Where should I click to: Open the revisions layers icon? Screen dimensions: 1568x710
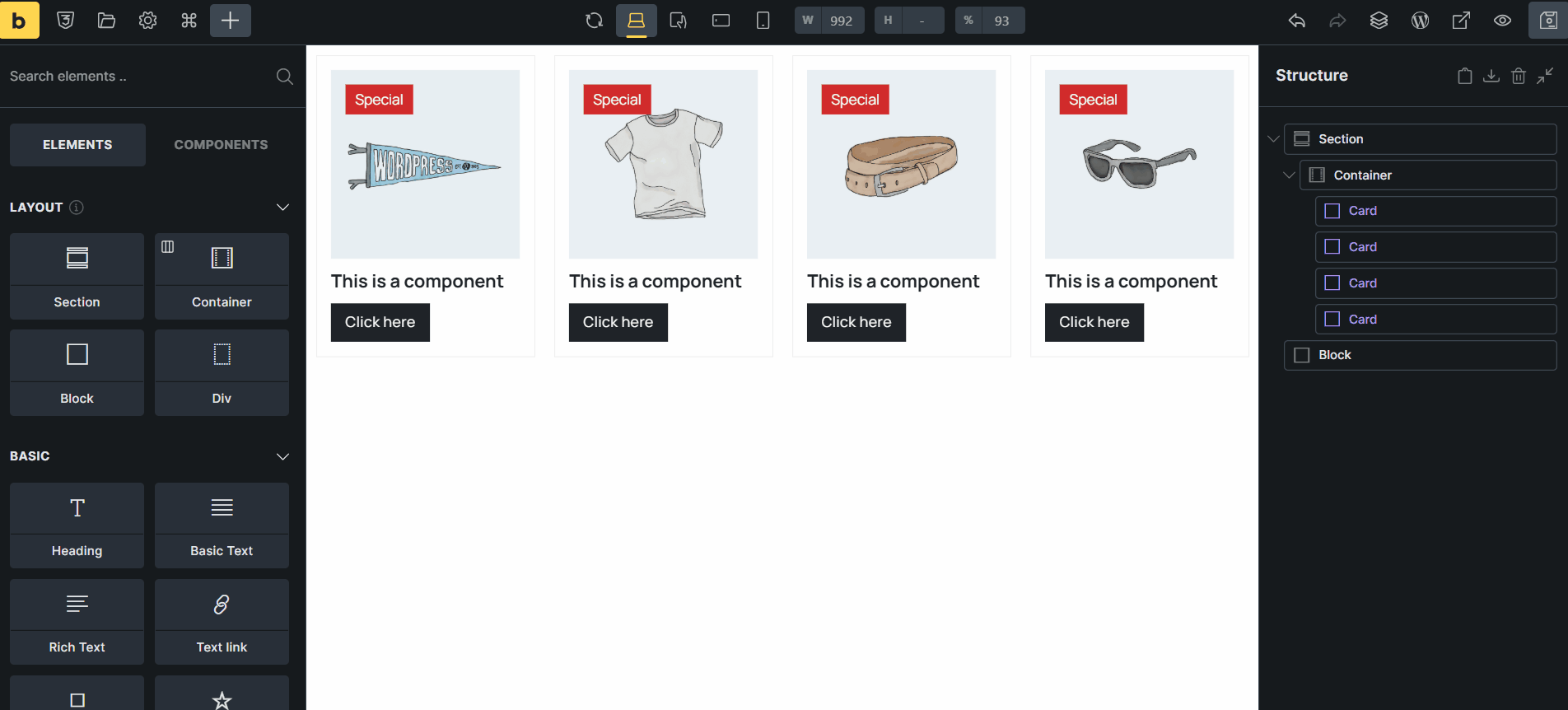1379,21
